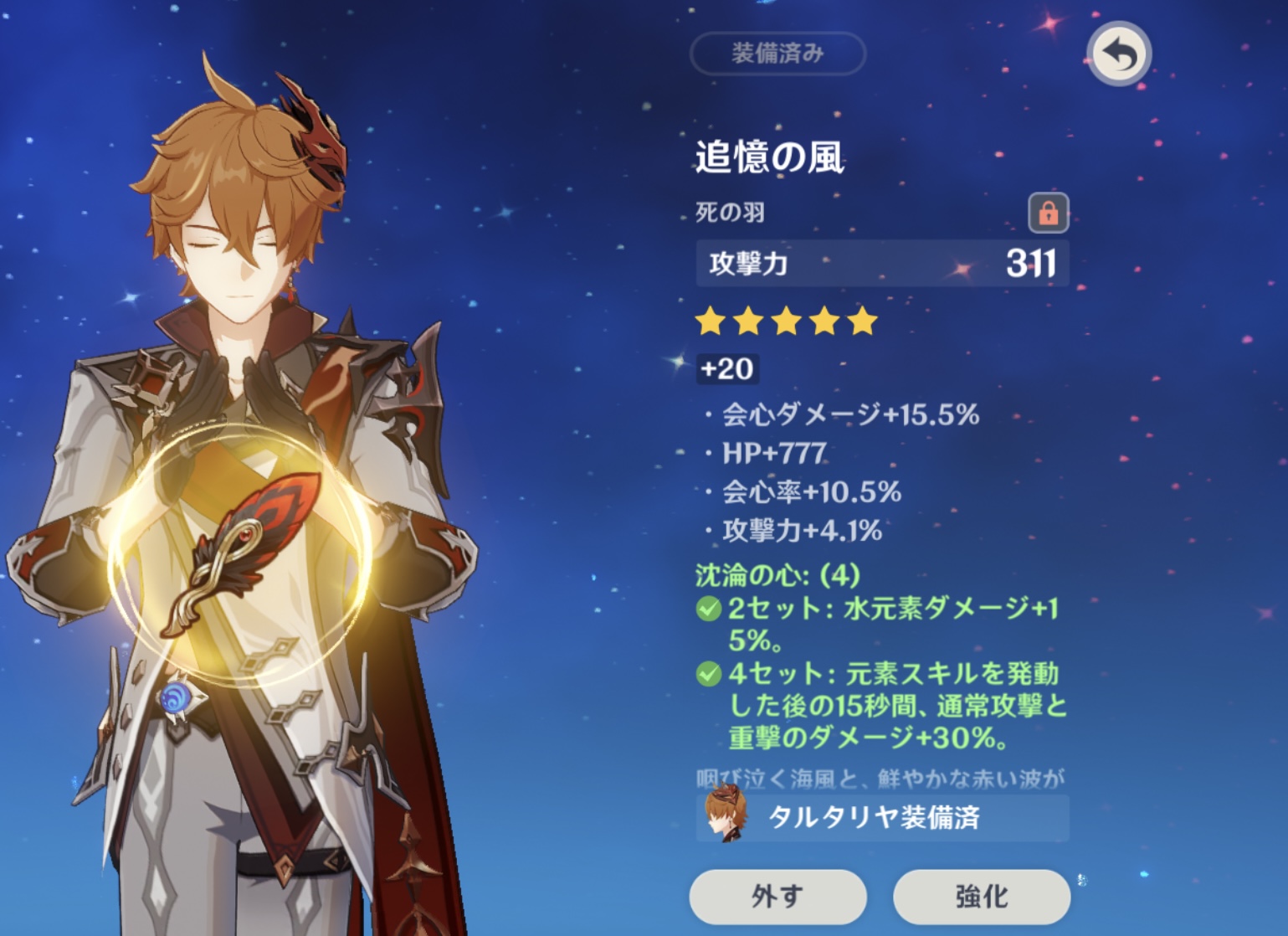Click the truncated artifact lore description text
1288x936 pixels.
(880, 779)
